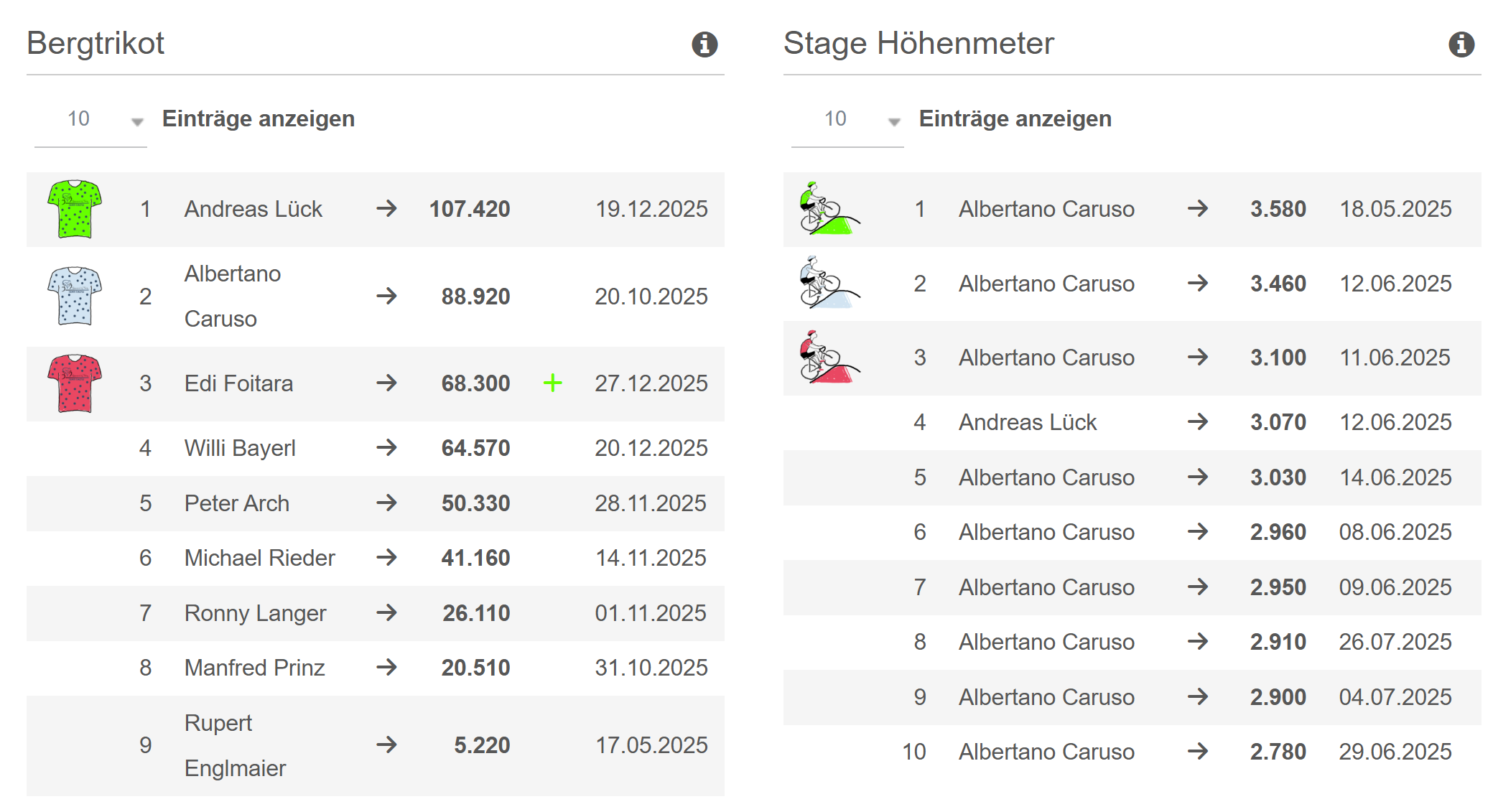Select Willi Bayerl in the ranking
Screen dimensions: 1493x812
(240, 448)
